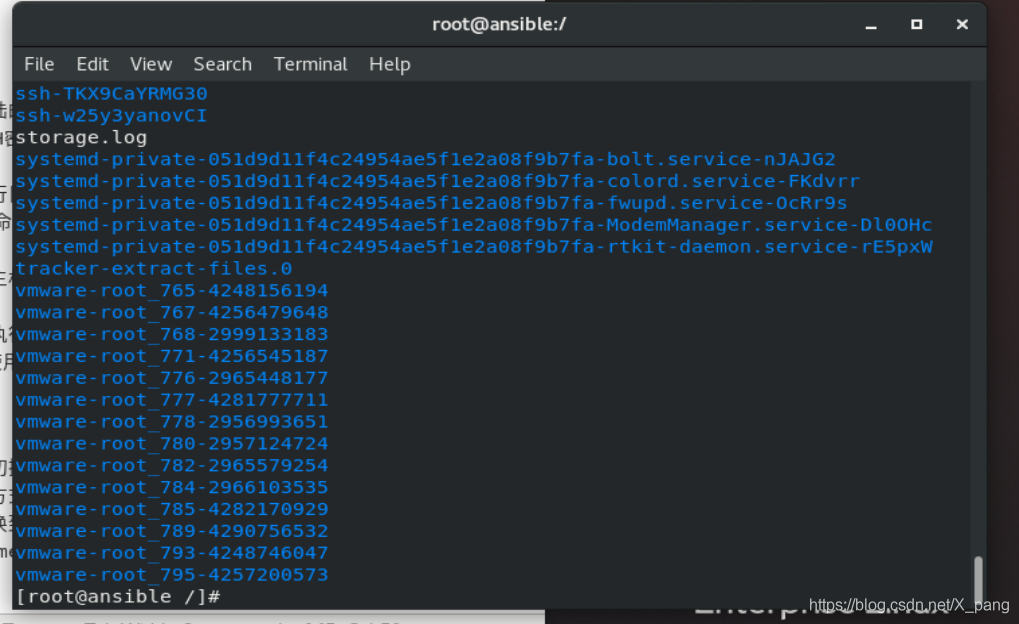Image resolution: width=1019 pixels, height=624 pixels.
Task: Click the systemd-private ModemManager.service entry
Action: (474, 225)
